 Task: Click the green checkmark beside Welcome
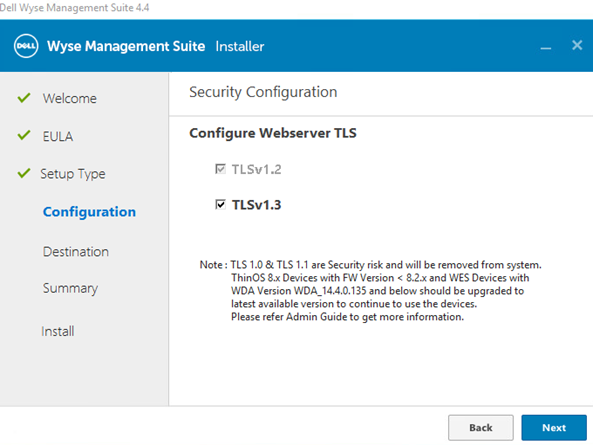tap(24, 98)
